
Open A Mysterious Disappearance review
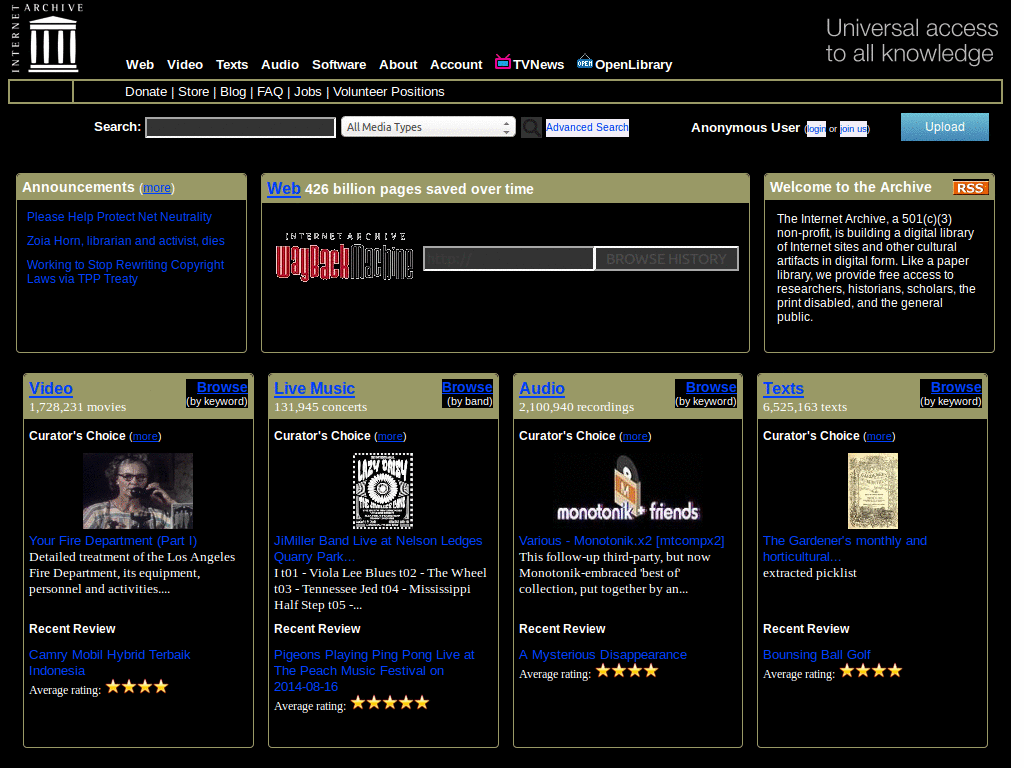pos(603,655)
